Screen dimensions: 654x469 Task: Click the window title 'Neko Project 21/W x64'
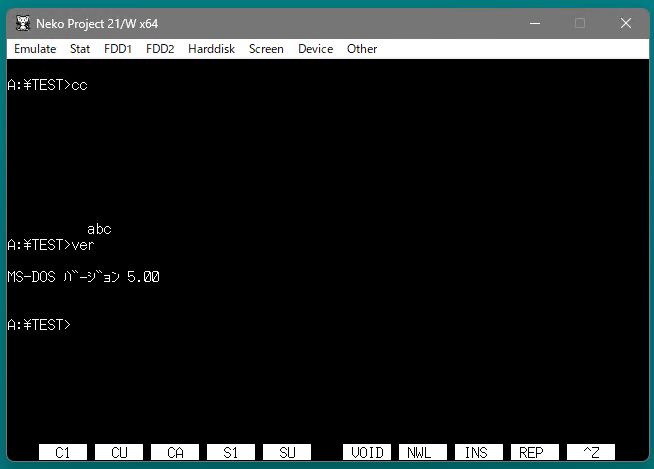click(x=97, y=24)
